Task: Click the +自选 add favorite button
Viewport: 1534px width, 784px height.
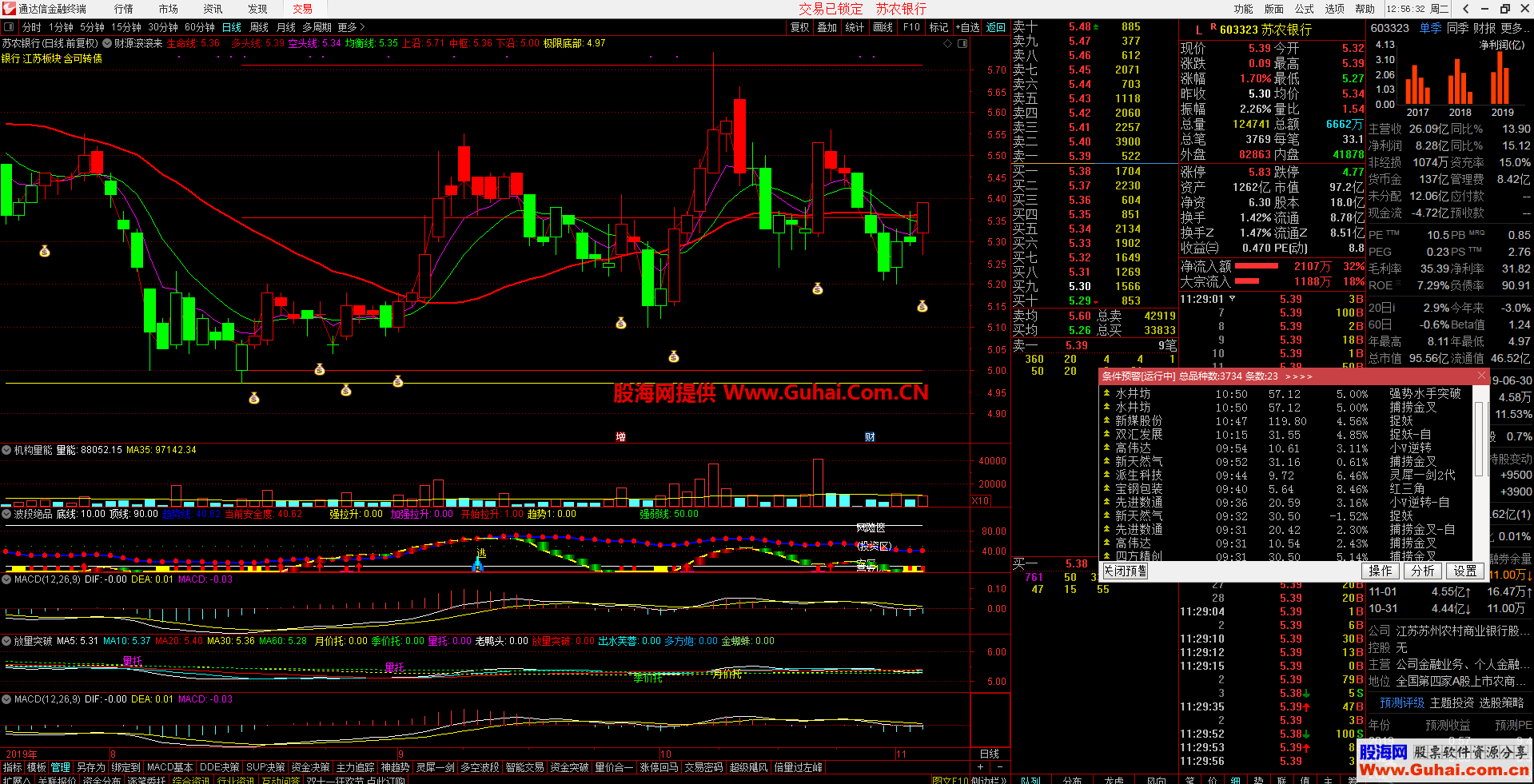Action: point(967,27)
